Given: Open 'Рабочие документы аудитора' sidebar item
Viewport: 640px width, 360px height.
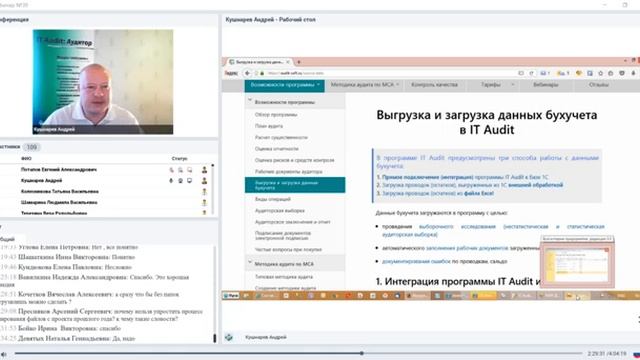Looking at the screenshot, I should 288,172.
